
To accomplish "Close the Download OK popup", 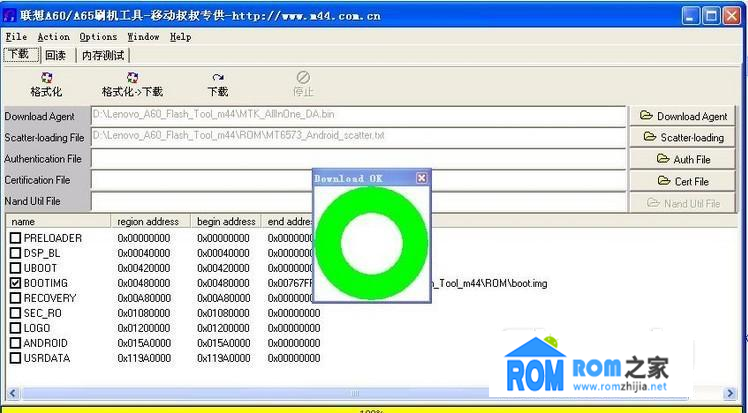I will point(422,178).
